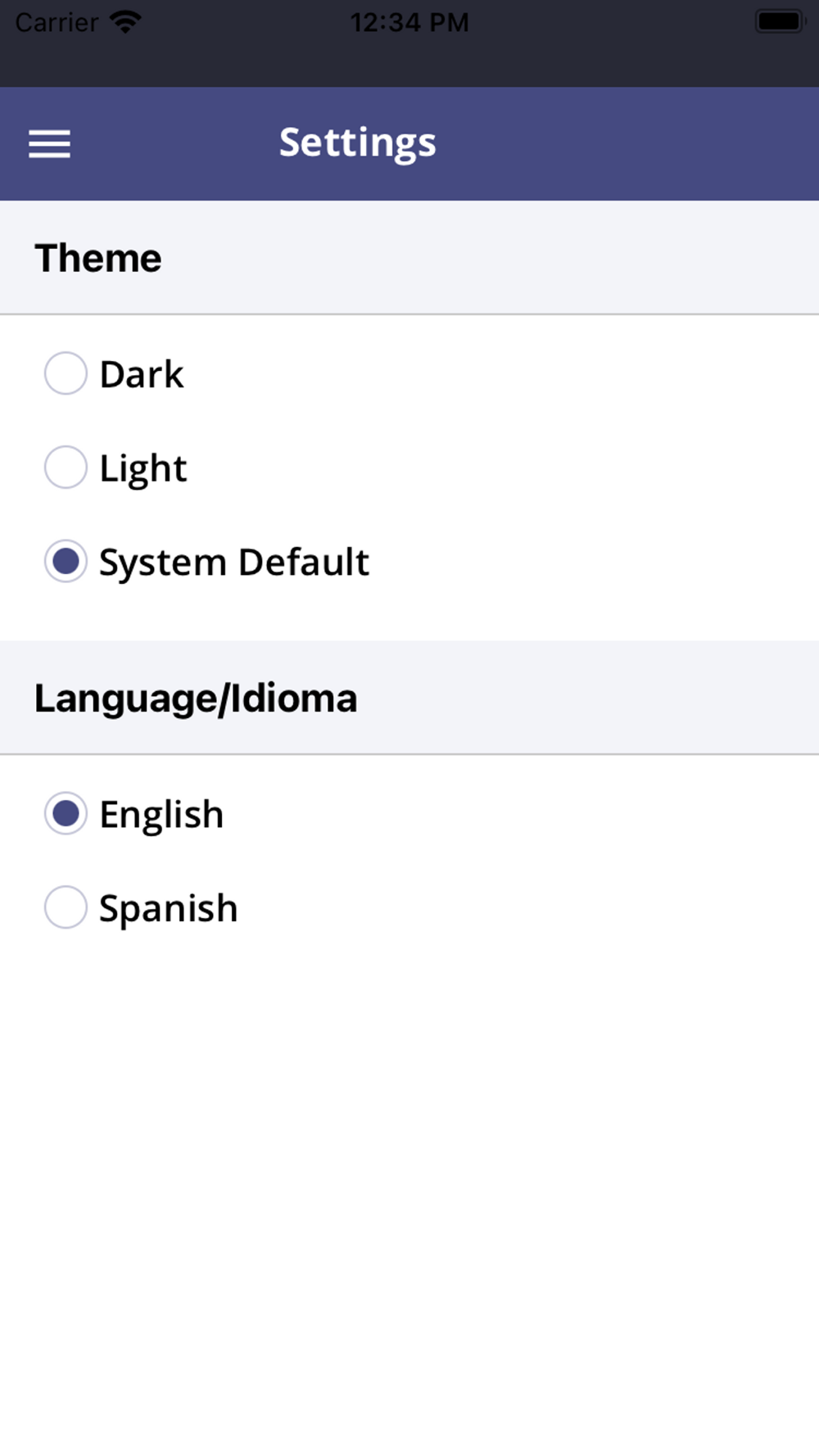Image resolution: width=819 pixels, height=1456 pixels.
Task: Tap the Wi-Fi status icon
Action: [125, 22]
